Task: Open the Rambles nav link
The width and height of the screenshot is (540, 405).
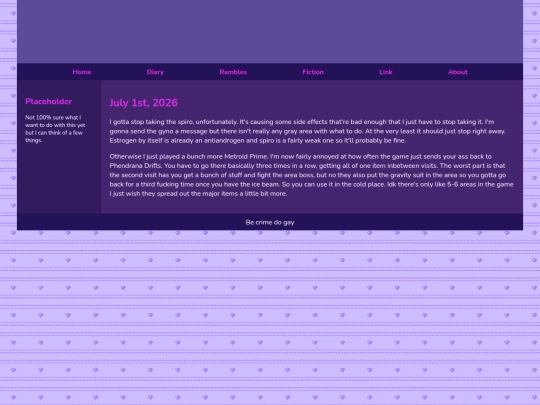Action: pos(233,72)
